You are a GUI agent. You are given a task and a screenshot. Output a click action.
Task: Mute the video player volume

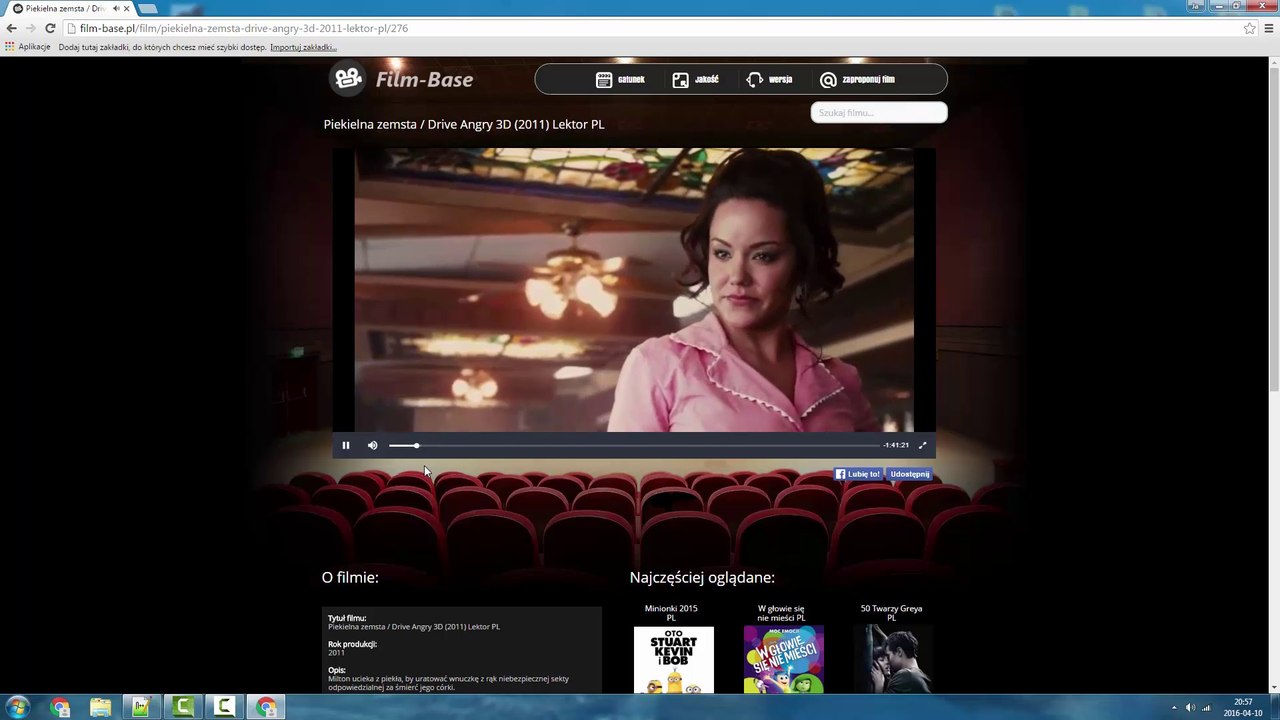coord(373,445)
